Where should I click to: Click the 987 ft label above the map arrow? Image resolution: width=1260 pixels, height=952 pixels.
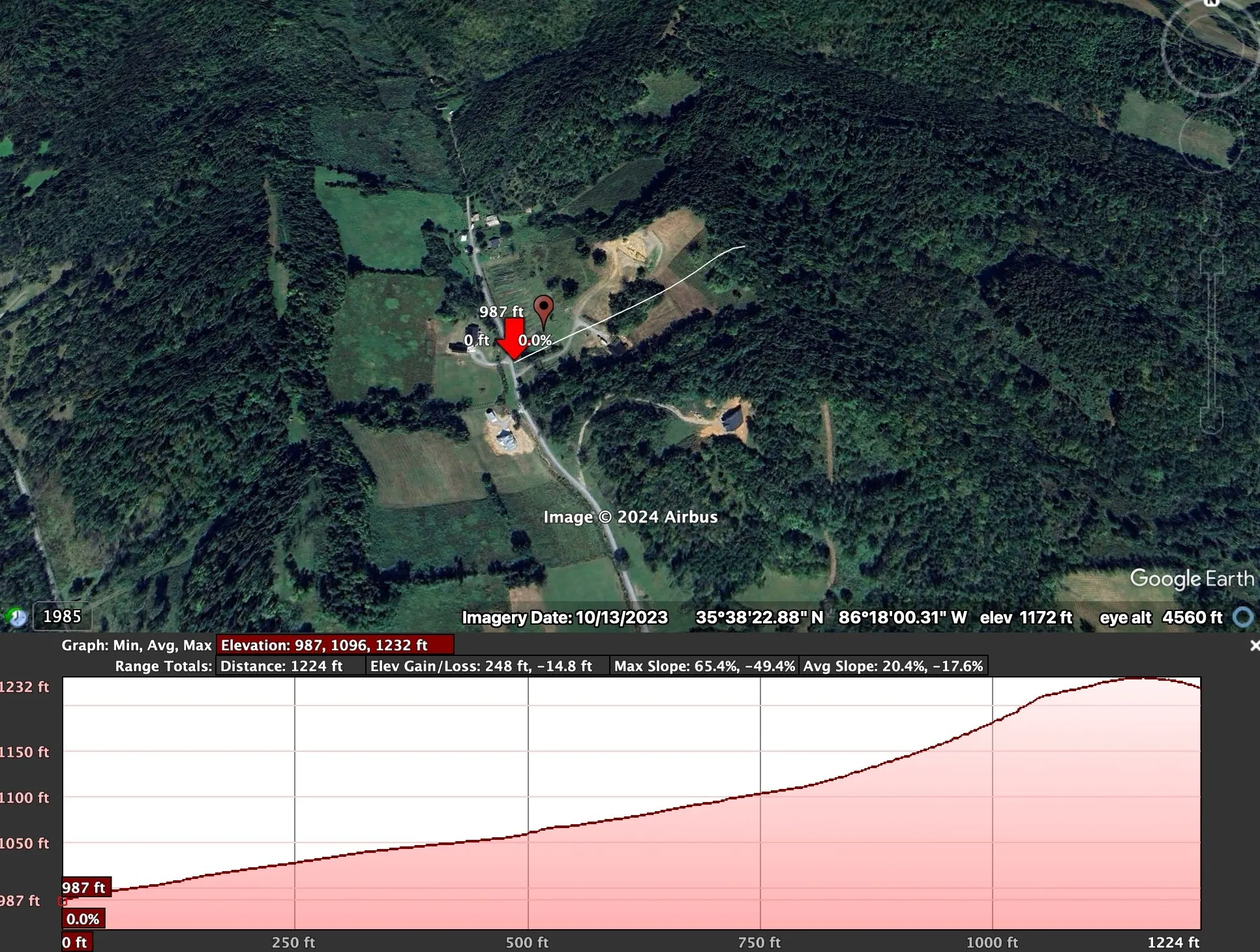[502, 312]
